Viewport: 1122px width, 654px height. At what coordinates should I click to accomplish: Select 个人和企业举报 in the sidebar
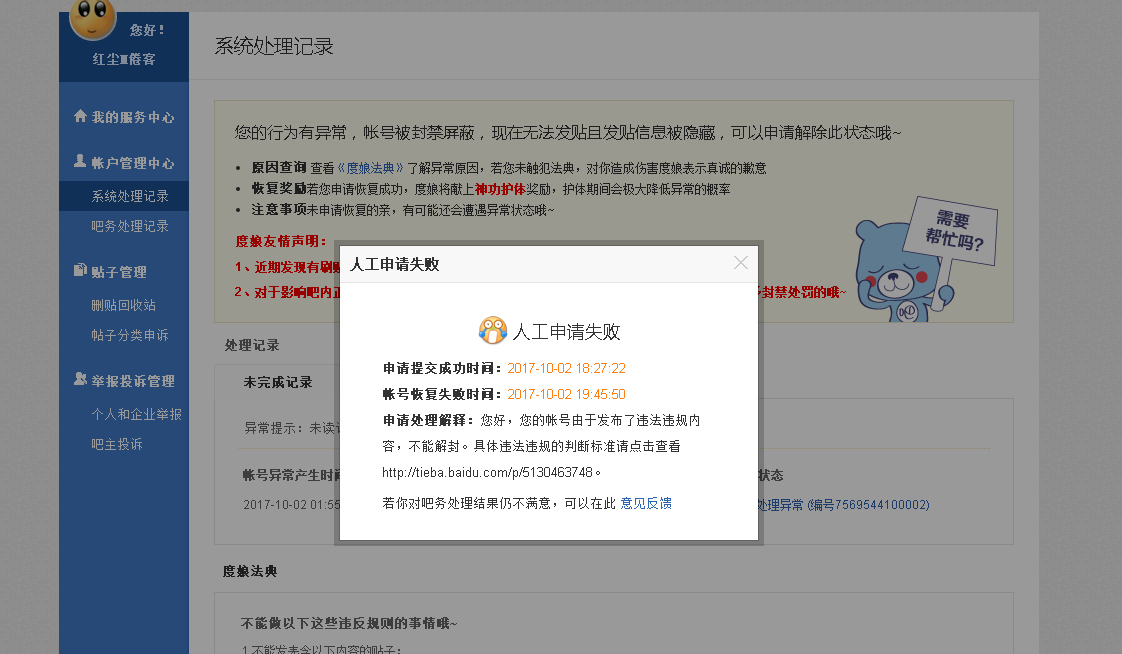click(136, 414)
